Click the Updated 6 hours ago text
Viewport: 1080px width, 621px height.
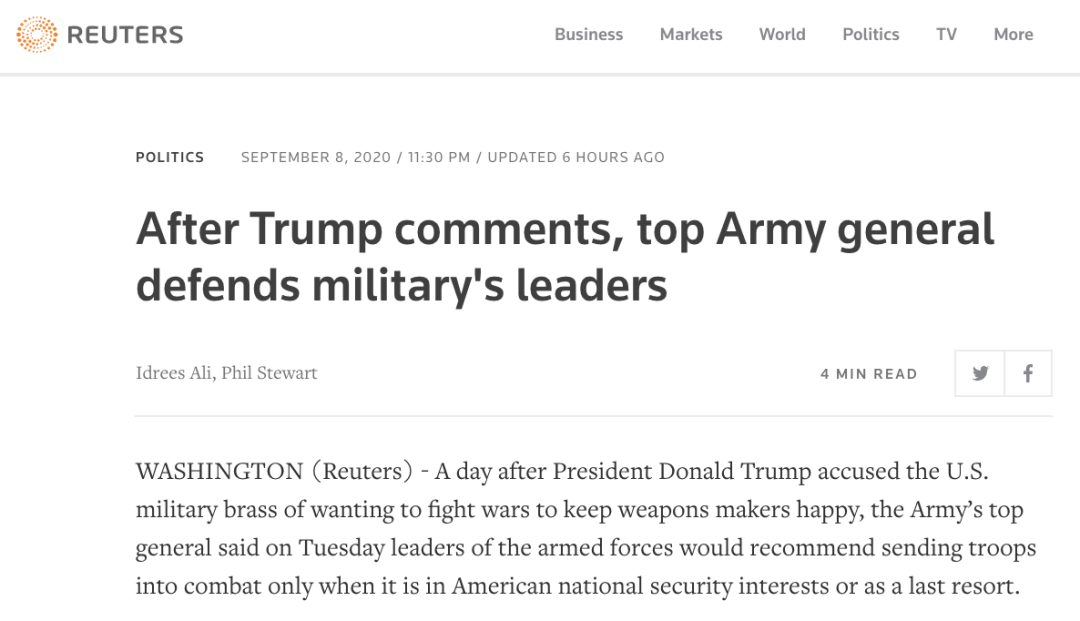point(576,157)
